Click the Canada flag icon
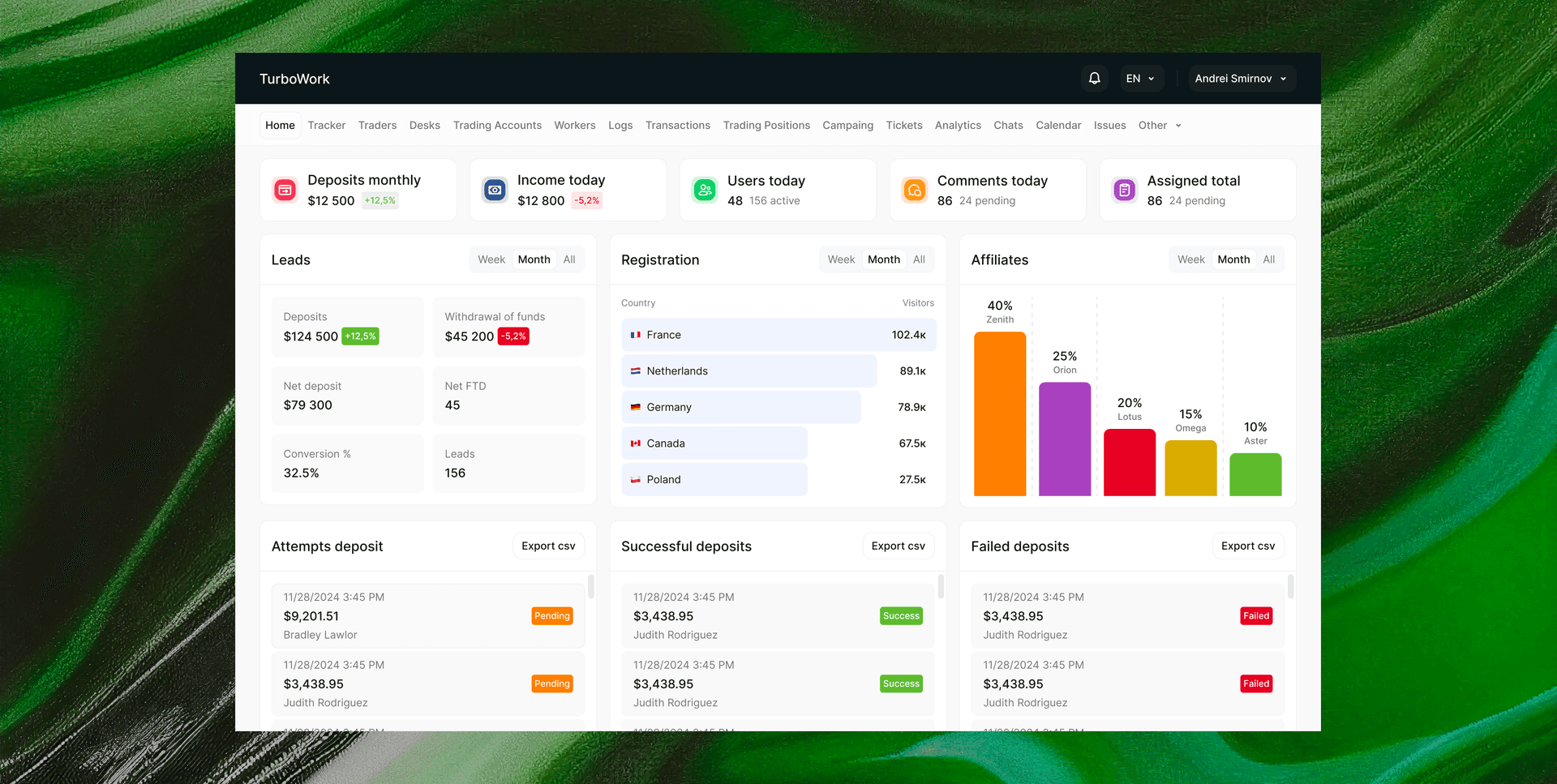 (636, 443)
